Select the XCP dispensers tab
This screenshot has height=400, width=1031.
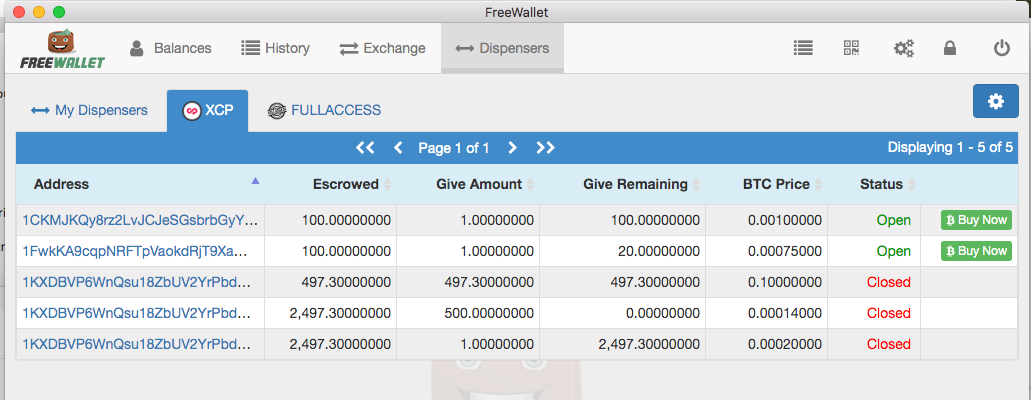point(207,111)
